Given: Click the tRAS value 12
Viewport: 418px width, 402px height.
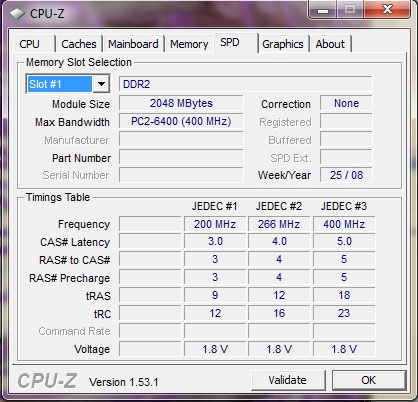Looking at the screenshot, I should click(x=279, y=295).
